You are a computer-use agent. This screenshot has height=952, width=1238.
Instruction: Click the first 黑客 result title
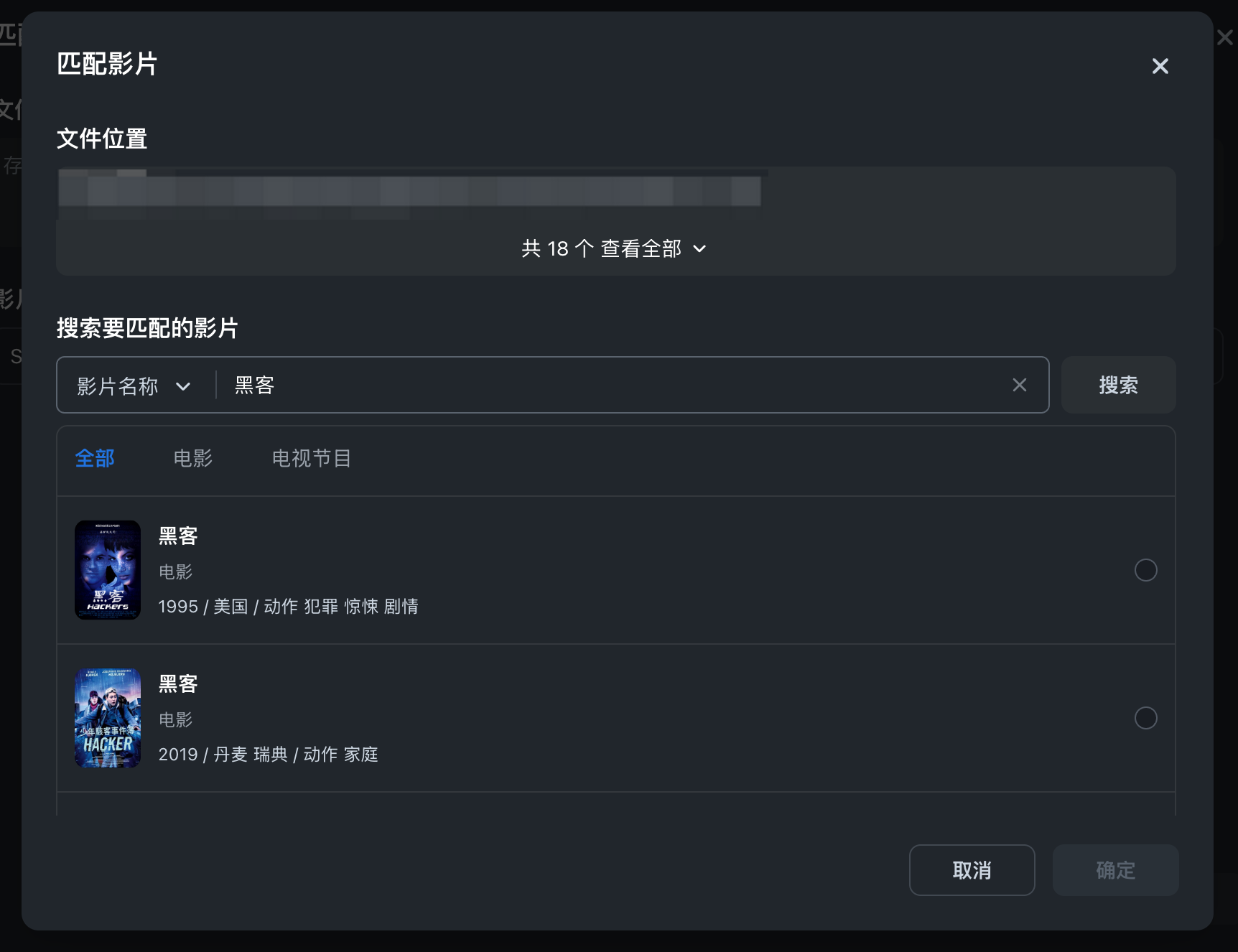178,536
